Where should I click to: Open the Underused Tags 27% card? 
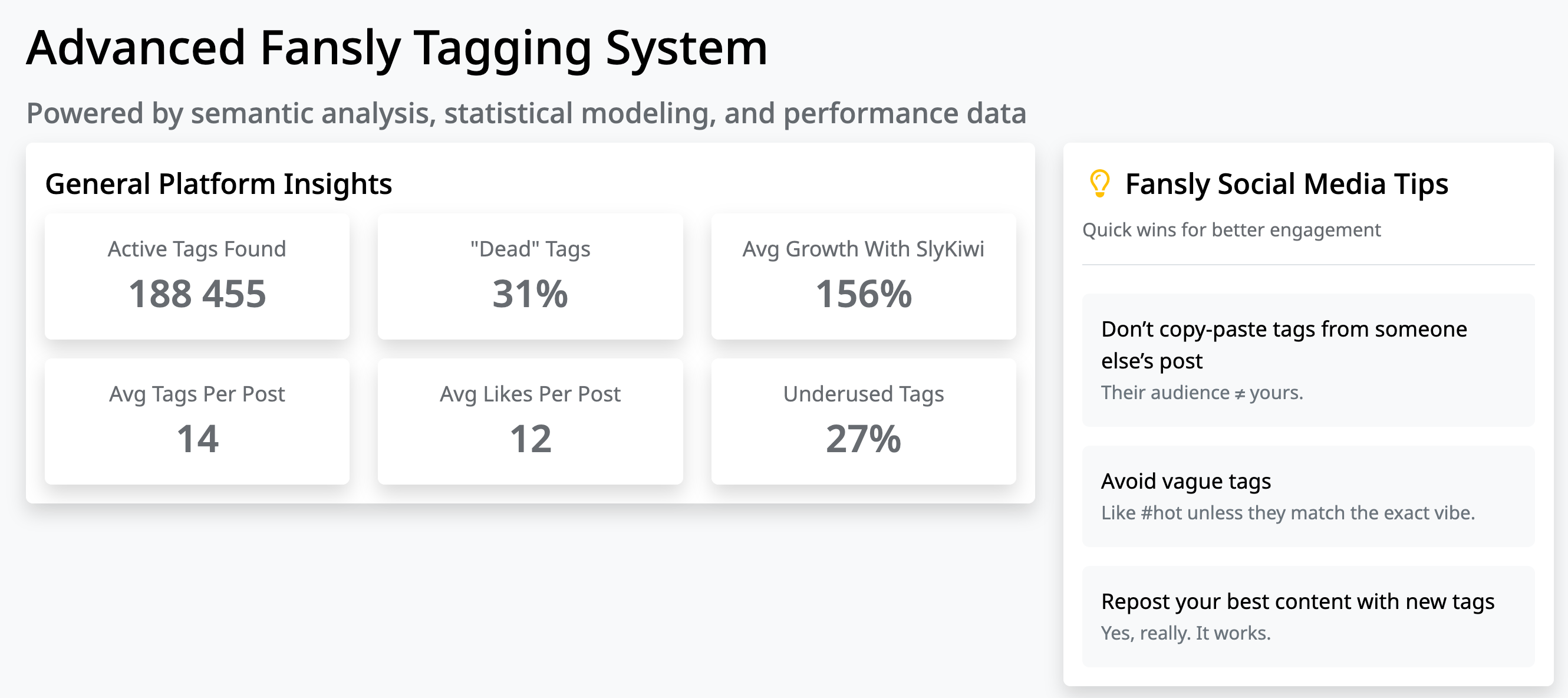coord(862,421)
